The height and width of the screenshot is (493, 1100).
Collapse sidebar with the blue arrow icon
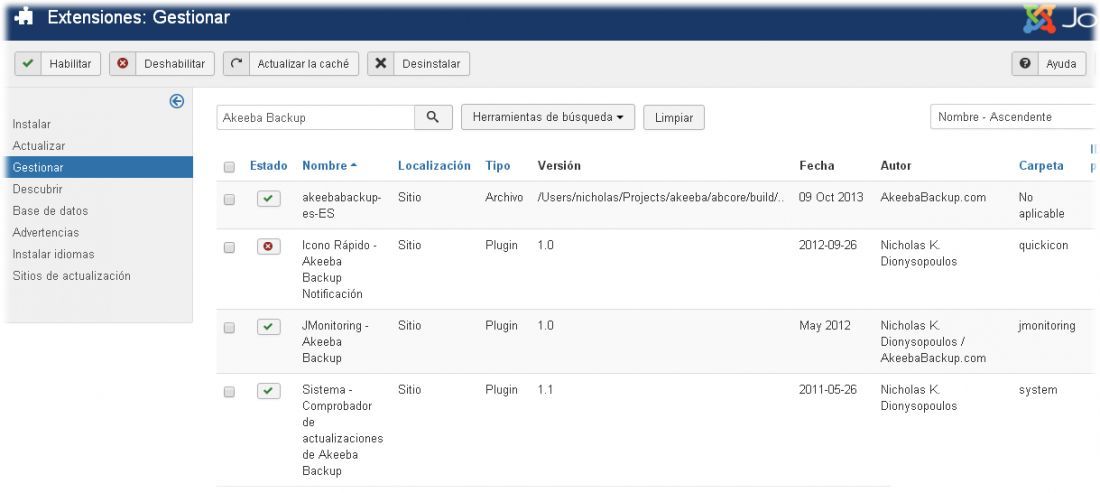pyautogui.click(x=177, y=101)
